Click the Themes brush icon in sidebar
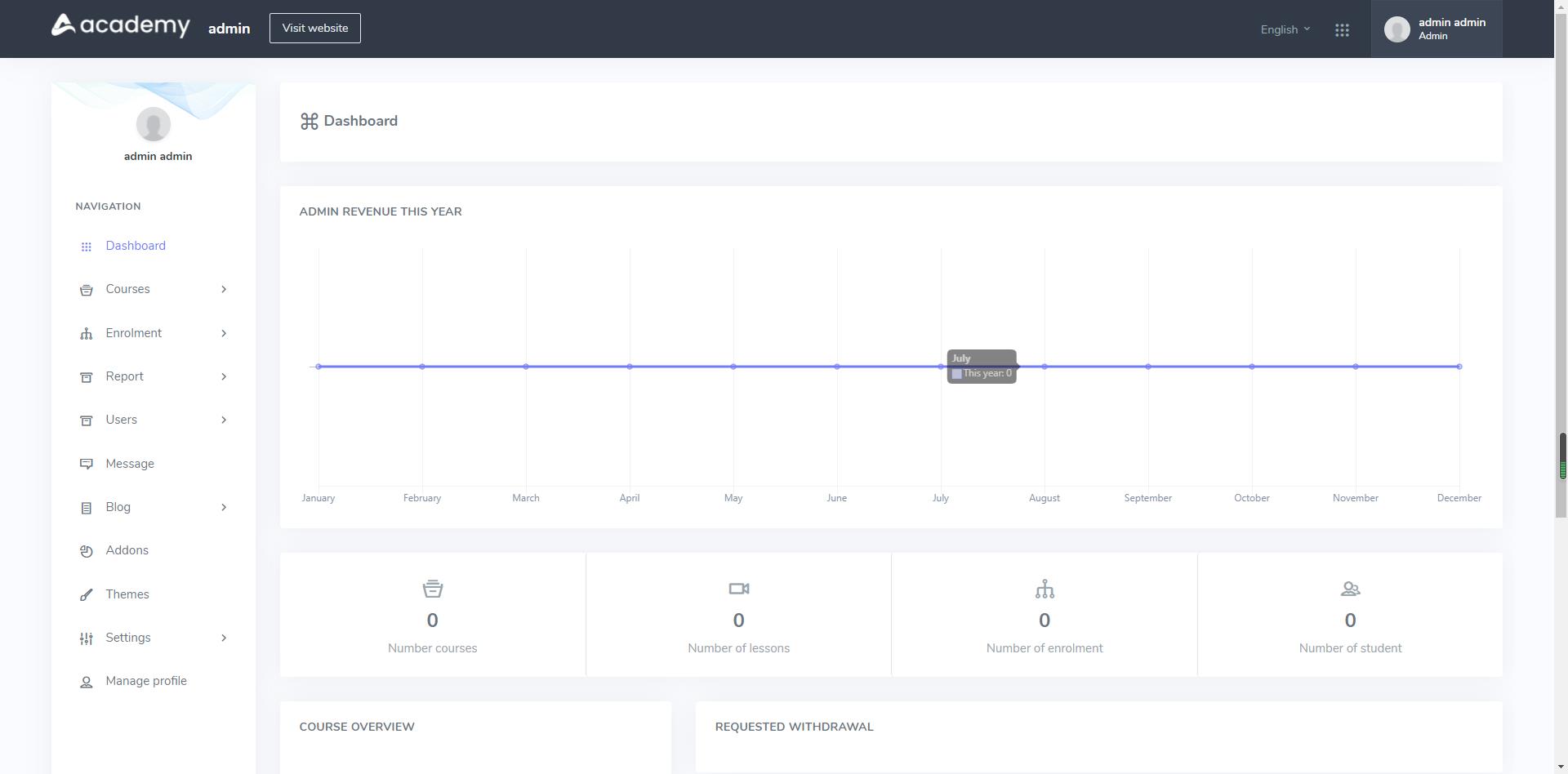This screenshot has width=1568, height=774. coord(86,594)
